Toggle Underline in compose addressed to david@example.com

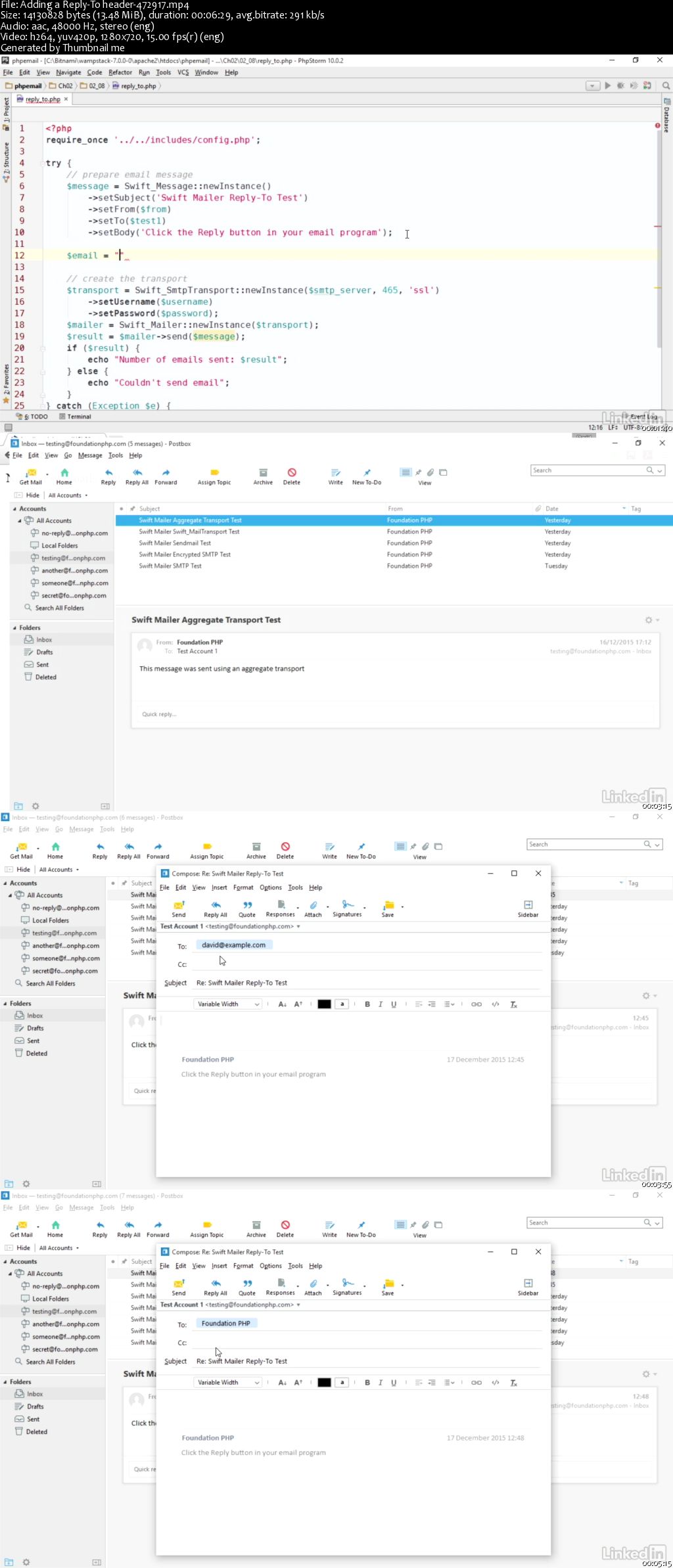pyautogui.click(x=394, y=1004)
